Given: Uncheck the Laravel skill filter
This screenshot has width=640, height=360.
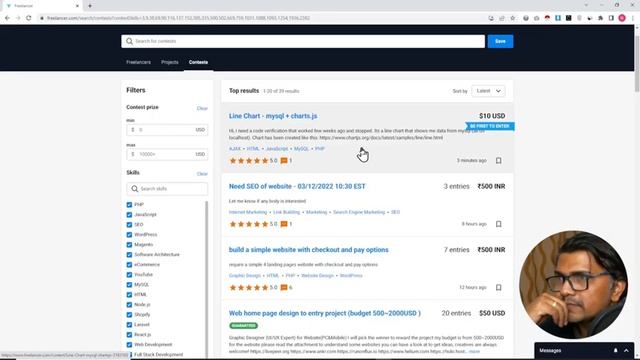Looking at the screenshot, I should (129, 324).
